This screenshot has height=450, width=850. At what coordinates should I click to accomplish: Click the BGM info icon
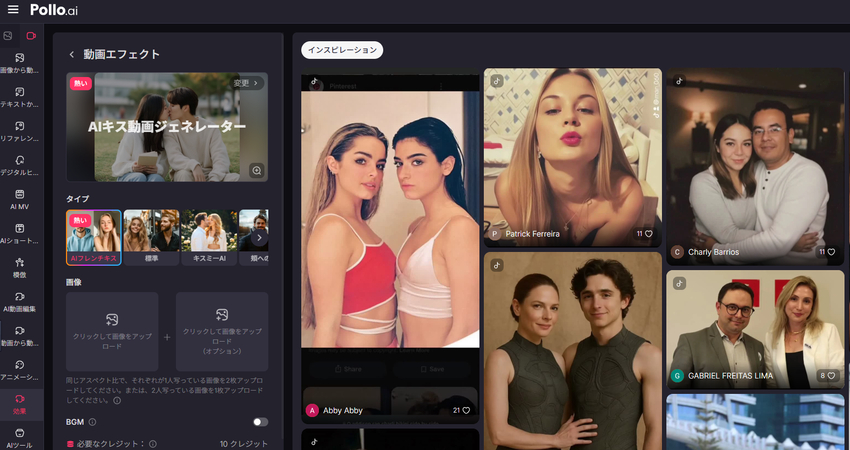[x=92, y=422]
